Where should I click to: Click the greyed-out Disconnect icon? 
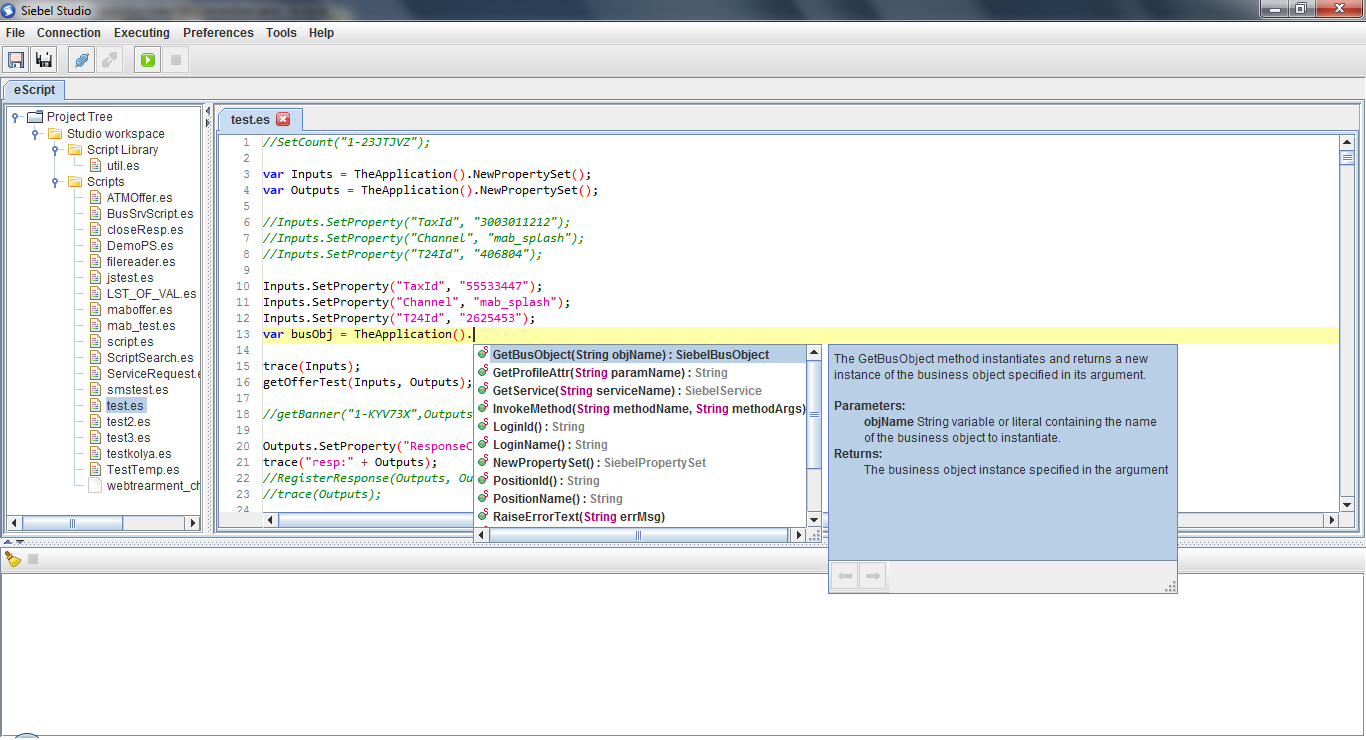110,60
